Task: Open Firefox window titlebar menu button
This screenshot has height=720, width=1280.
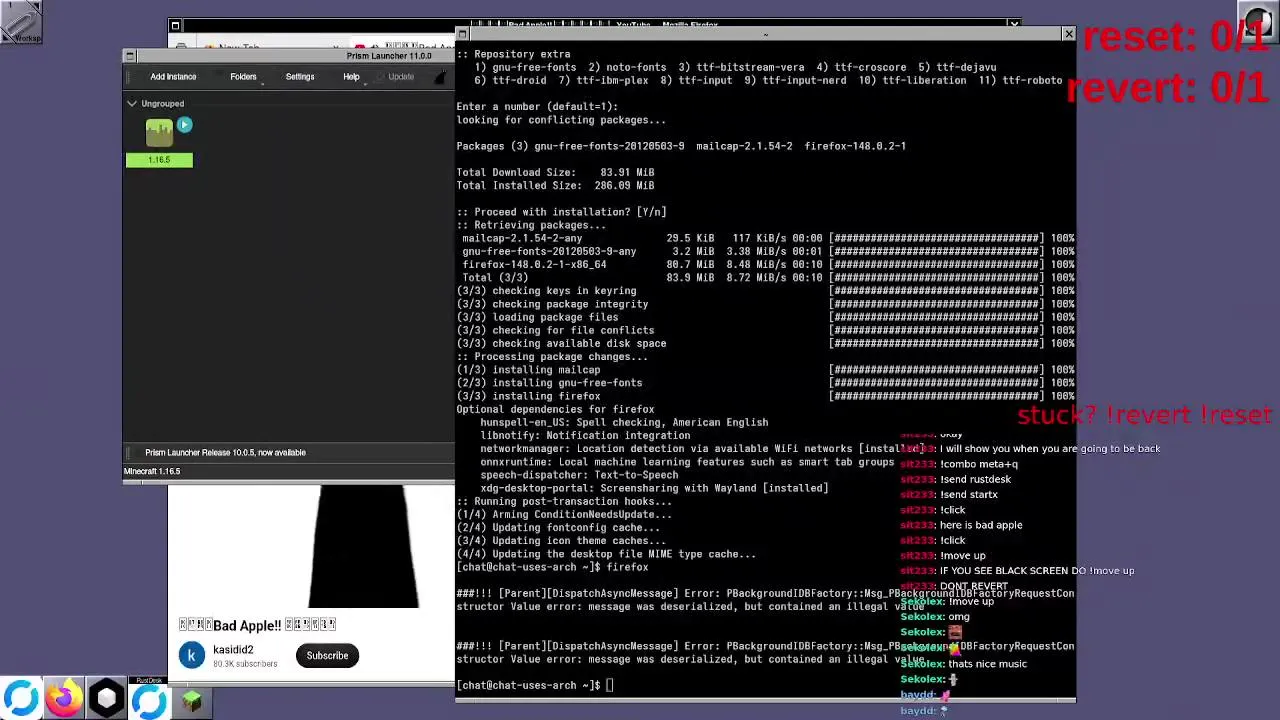Action: click(175, 26)
